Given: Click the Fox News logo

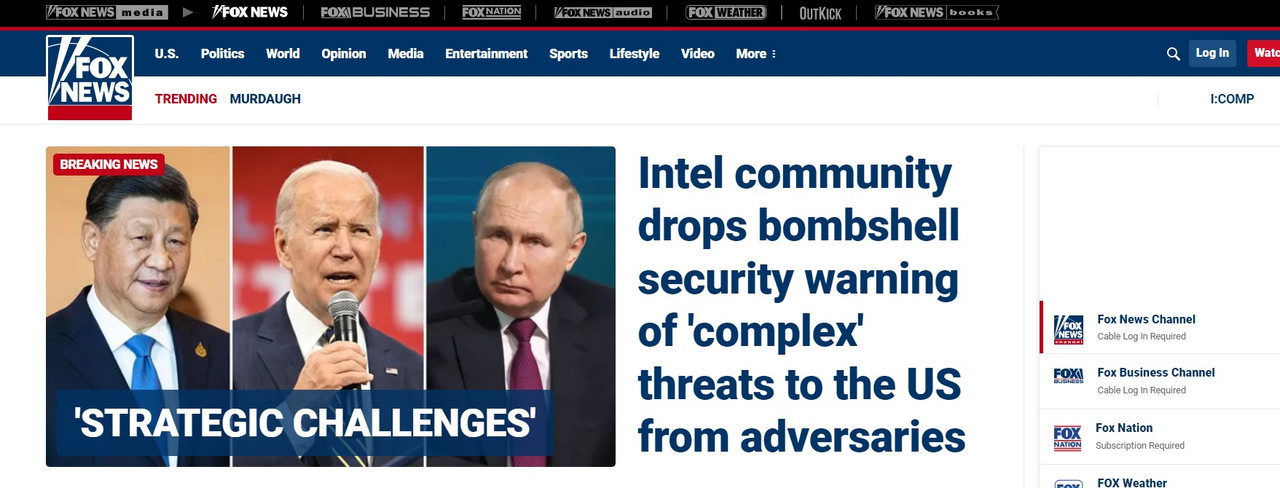Looking at the screenshot, I should pos(89,78).
